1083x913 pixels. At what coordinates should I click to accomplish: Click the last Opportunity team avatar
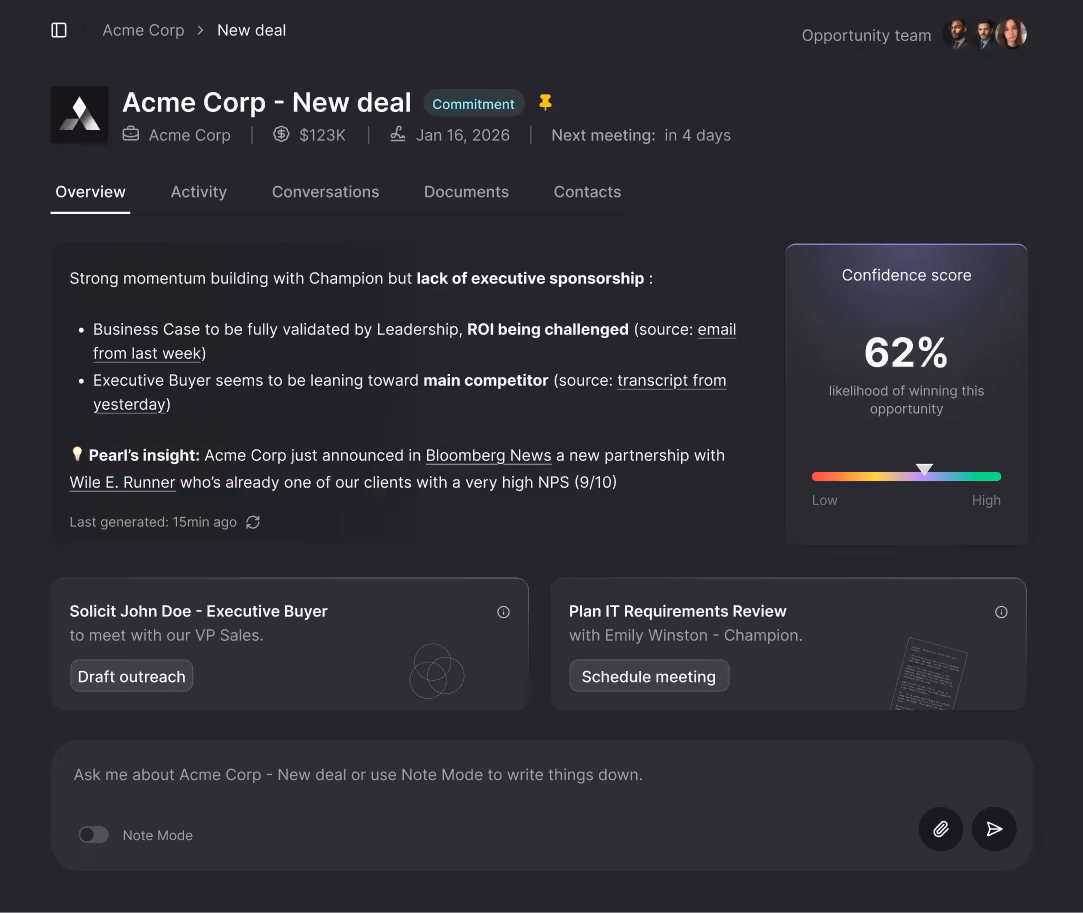1012,34
